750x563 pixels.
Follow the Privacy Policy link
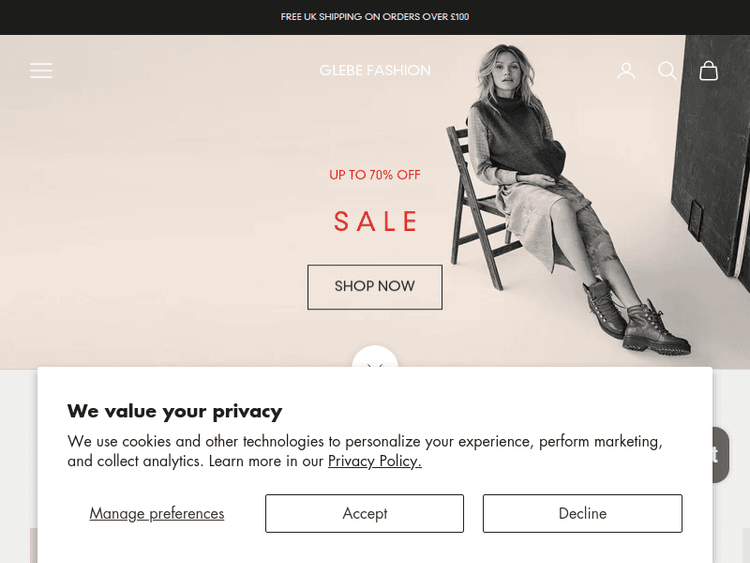(374, 461)
